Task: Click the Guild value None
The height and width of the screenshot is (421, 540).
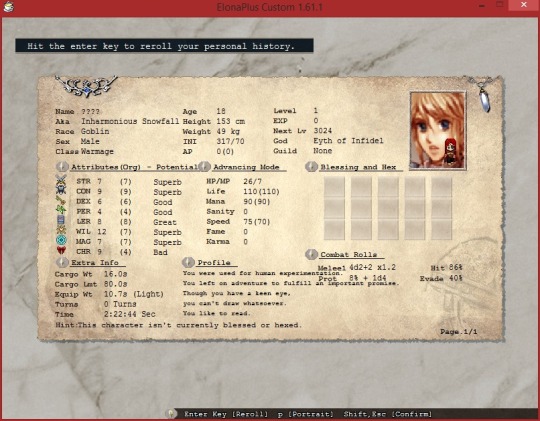Action: coord(323,151)
